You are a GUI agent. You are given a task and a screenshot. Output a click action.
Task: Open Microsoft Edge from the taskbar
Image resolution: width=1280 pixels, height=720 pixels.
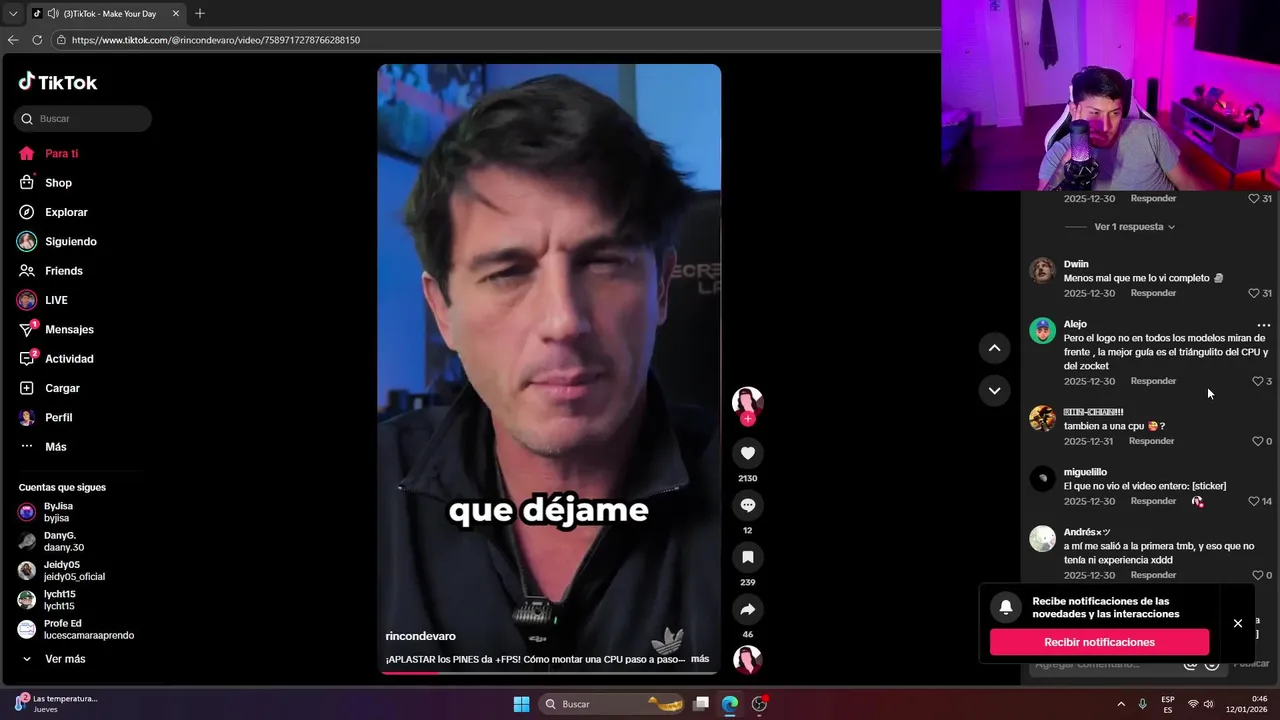pyautogui.click(x=730, y=704)
